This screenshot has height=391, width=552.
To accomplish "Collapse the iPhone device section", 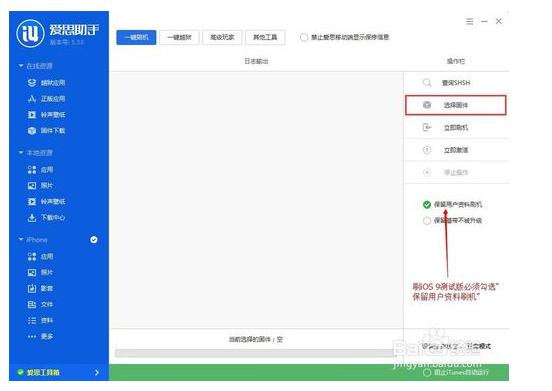I will coord(21,239).
